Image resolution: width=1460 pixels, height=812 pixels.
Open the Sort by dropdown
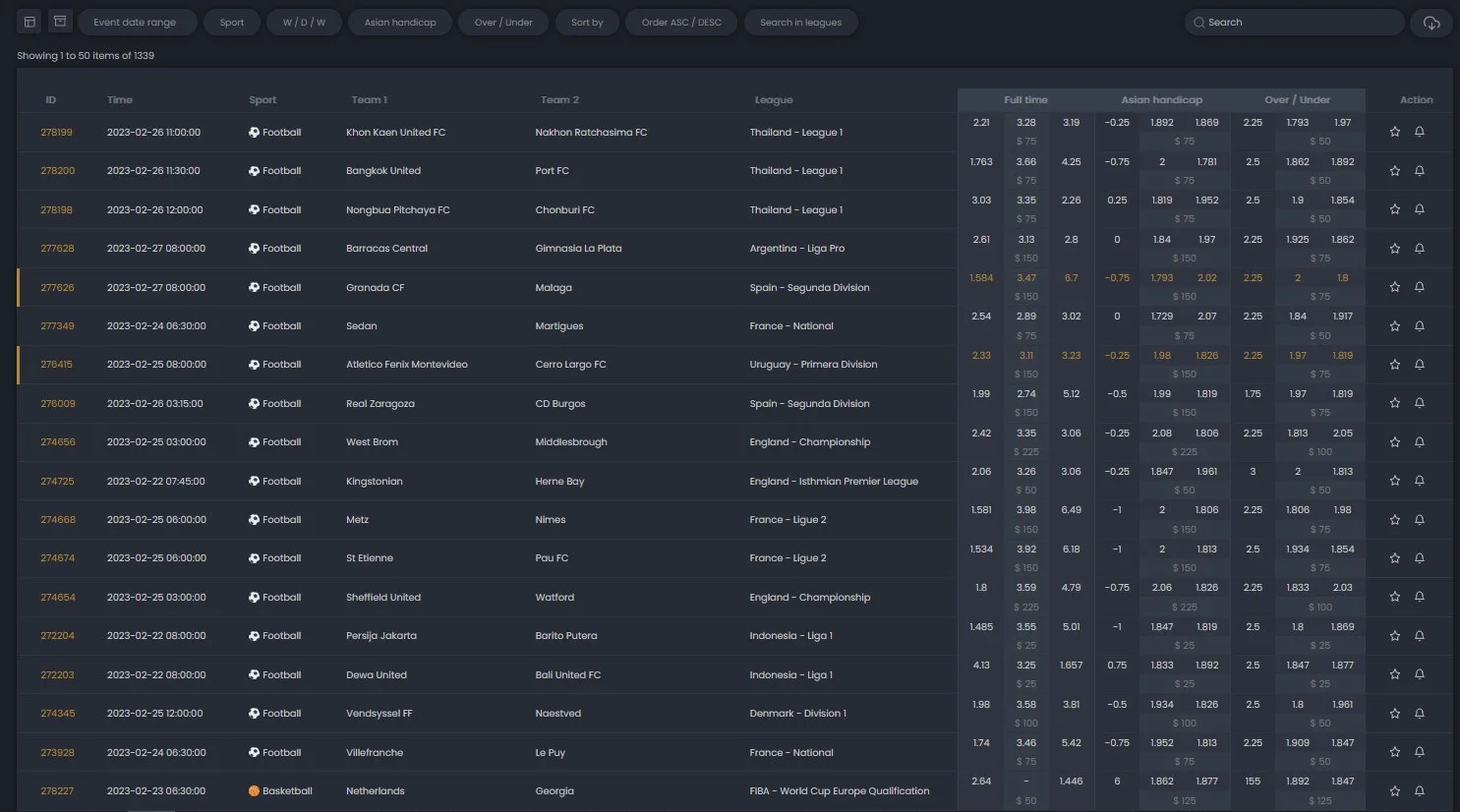(587, 23)
